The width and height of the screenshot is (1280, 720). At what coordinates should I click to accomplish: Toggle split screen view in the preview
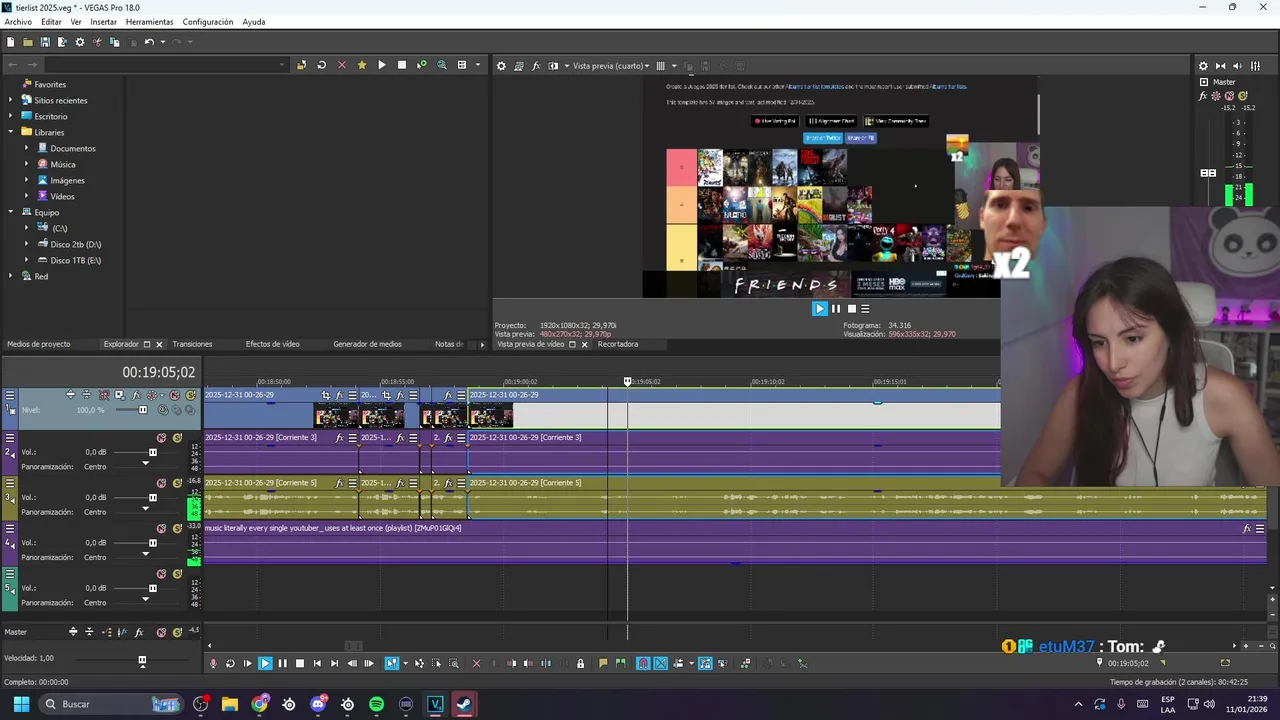(x=553, y=66)
